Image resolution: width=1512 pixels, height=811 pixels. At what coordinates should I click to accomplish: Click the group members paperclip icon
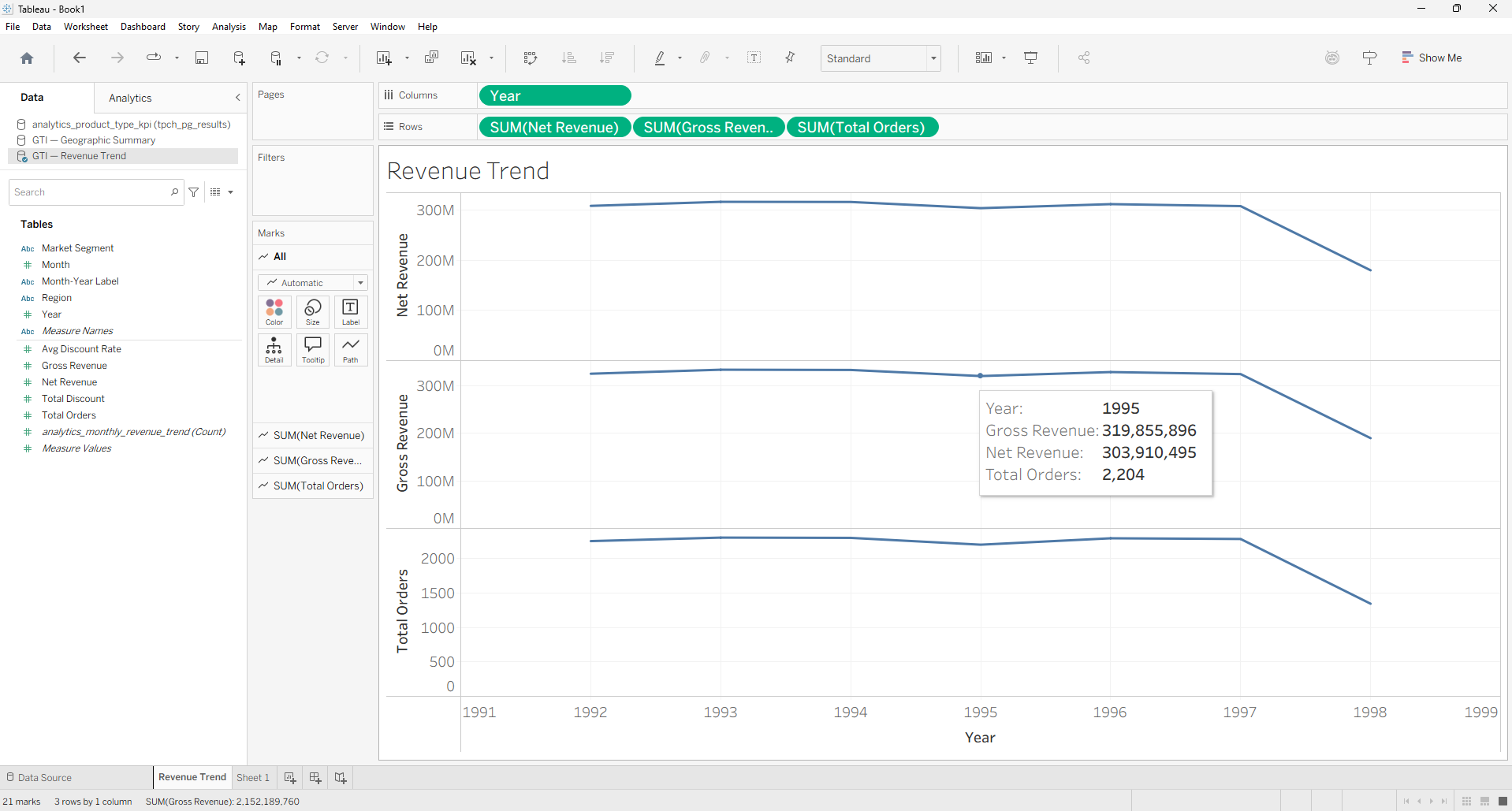[706, 58]
